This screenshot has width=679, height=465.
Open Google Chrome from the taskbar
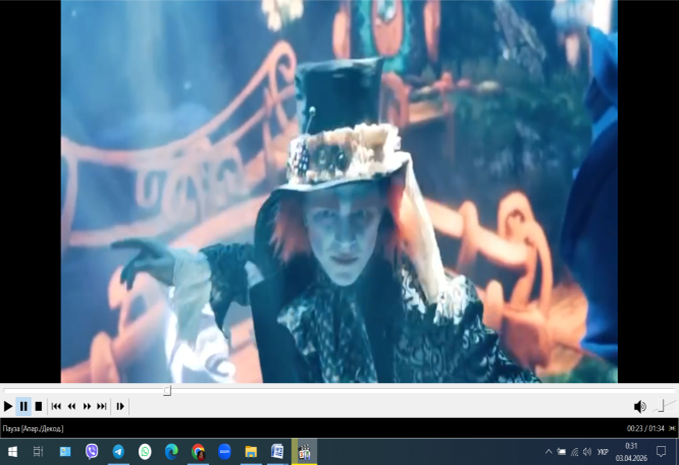click(x=198, y=452)
